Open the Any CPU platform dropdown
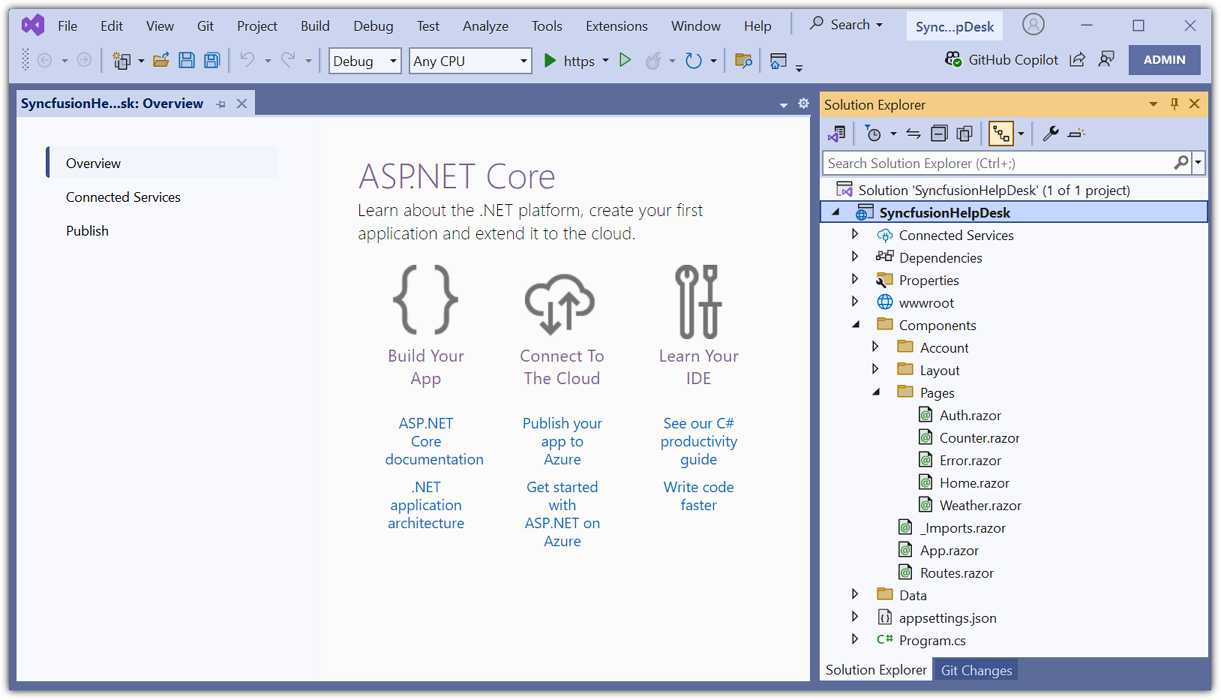This screenshot has height=700, width=1221. point(470,61)
